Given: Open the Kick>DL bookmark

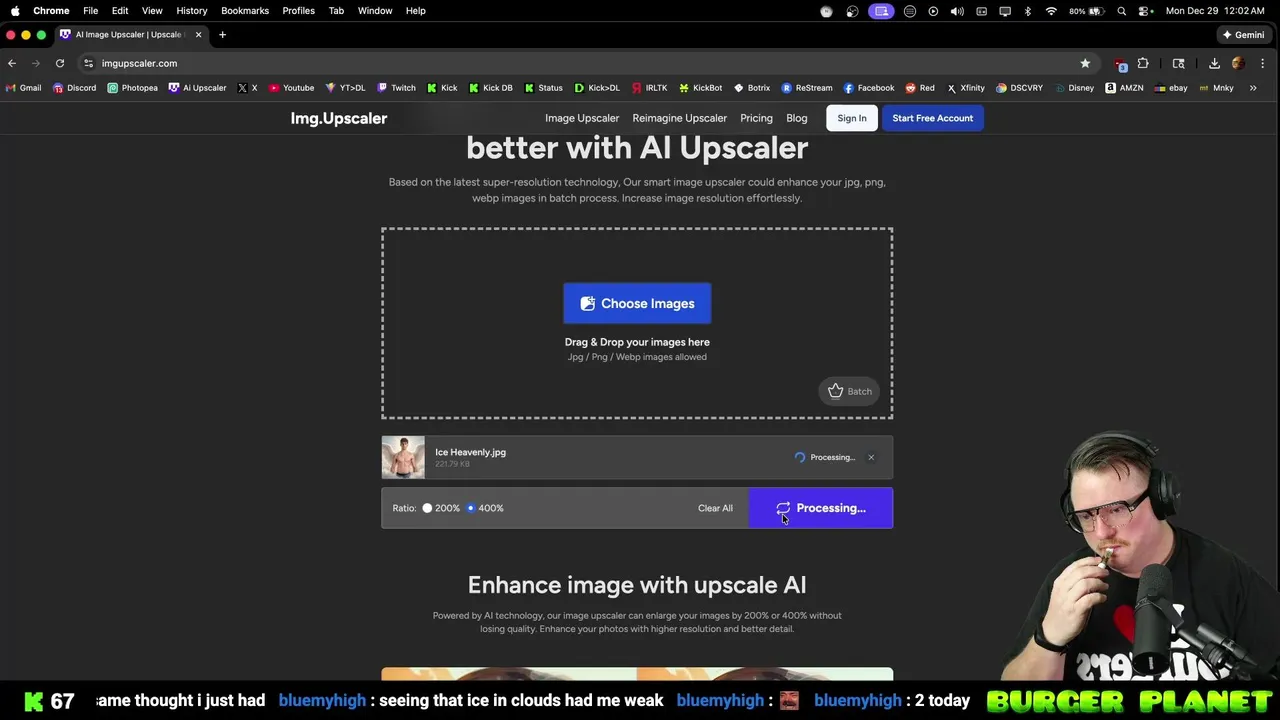Looking at the screenshot, I should click(x=597, y=88).
